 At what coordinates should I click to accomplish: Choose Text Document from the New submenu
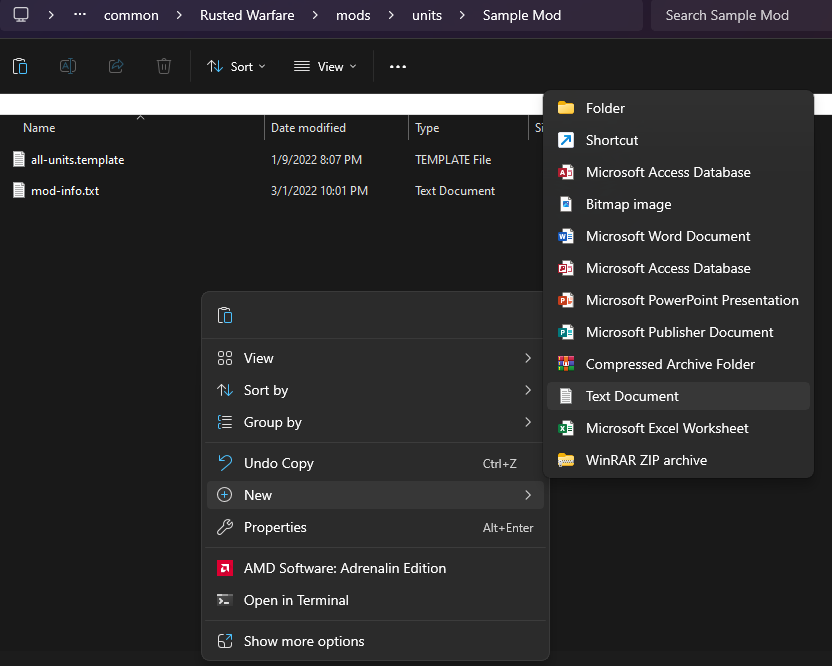click(x=632, y=396)
